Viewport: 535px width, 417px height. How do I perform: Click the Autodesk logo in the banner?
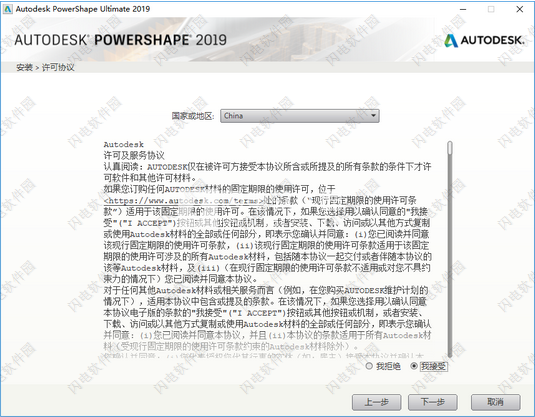[485, 40]
